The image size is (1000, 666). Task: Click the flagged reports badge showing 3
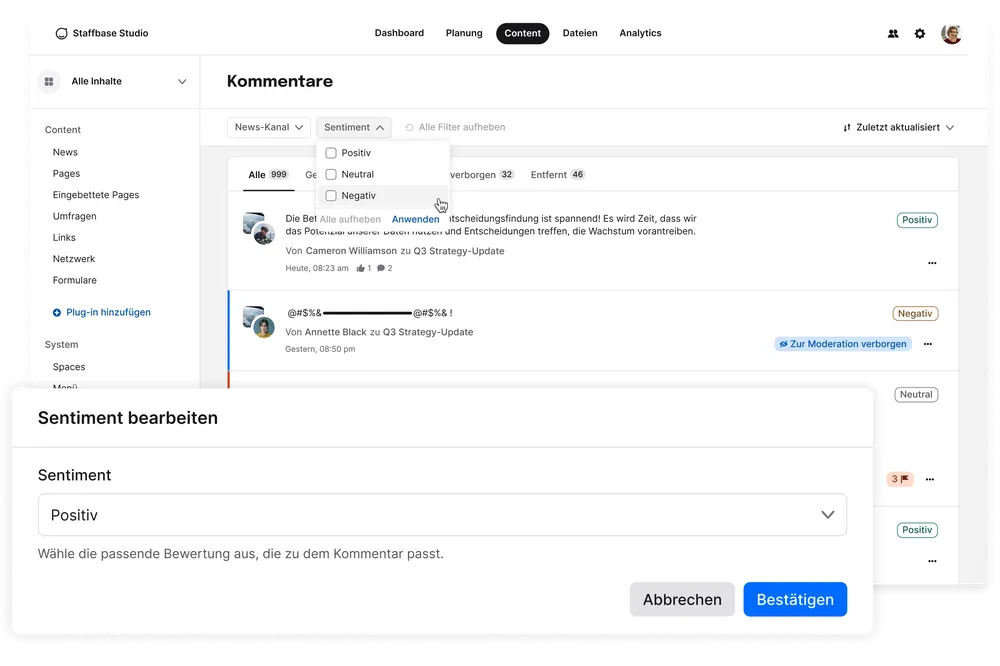tap(900, 479)
